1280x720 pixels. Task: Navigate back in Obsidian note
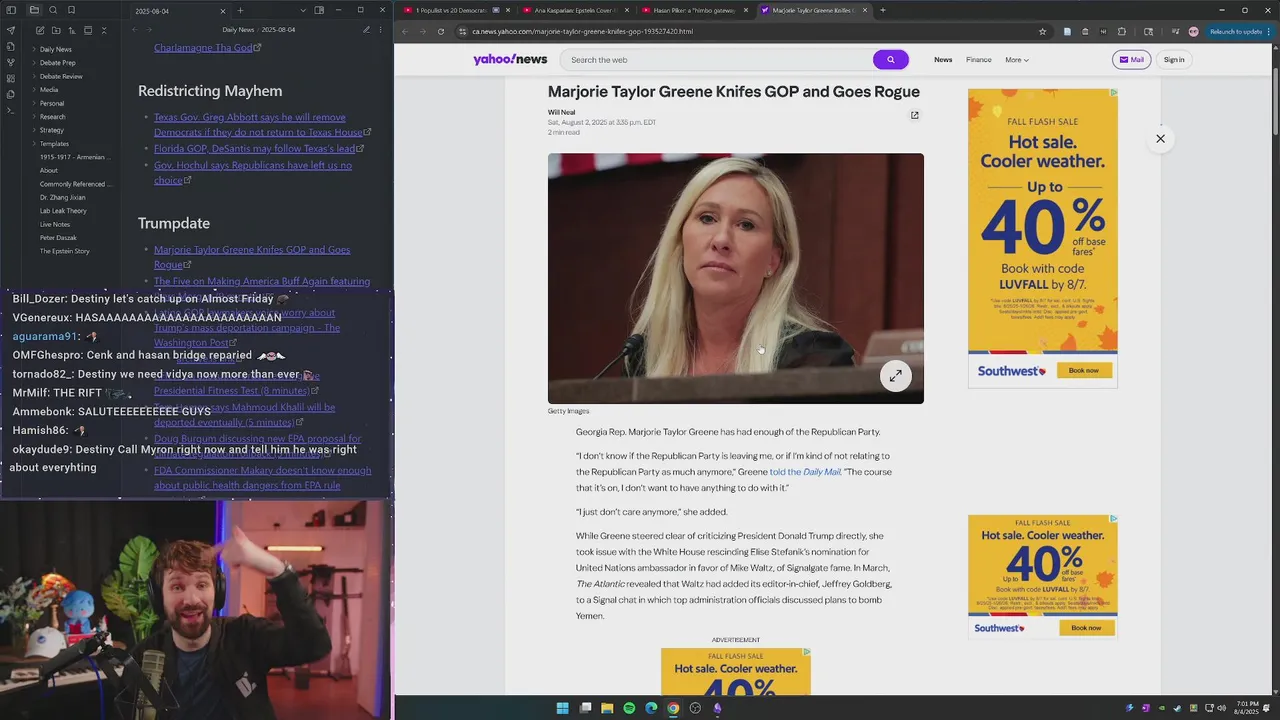134,30
